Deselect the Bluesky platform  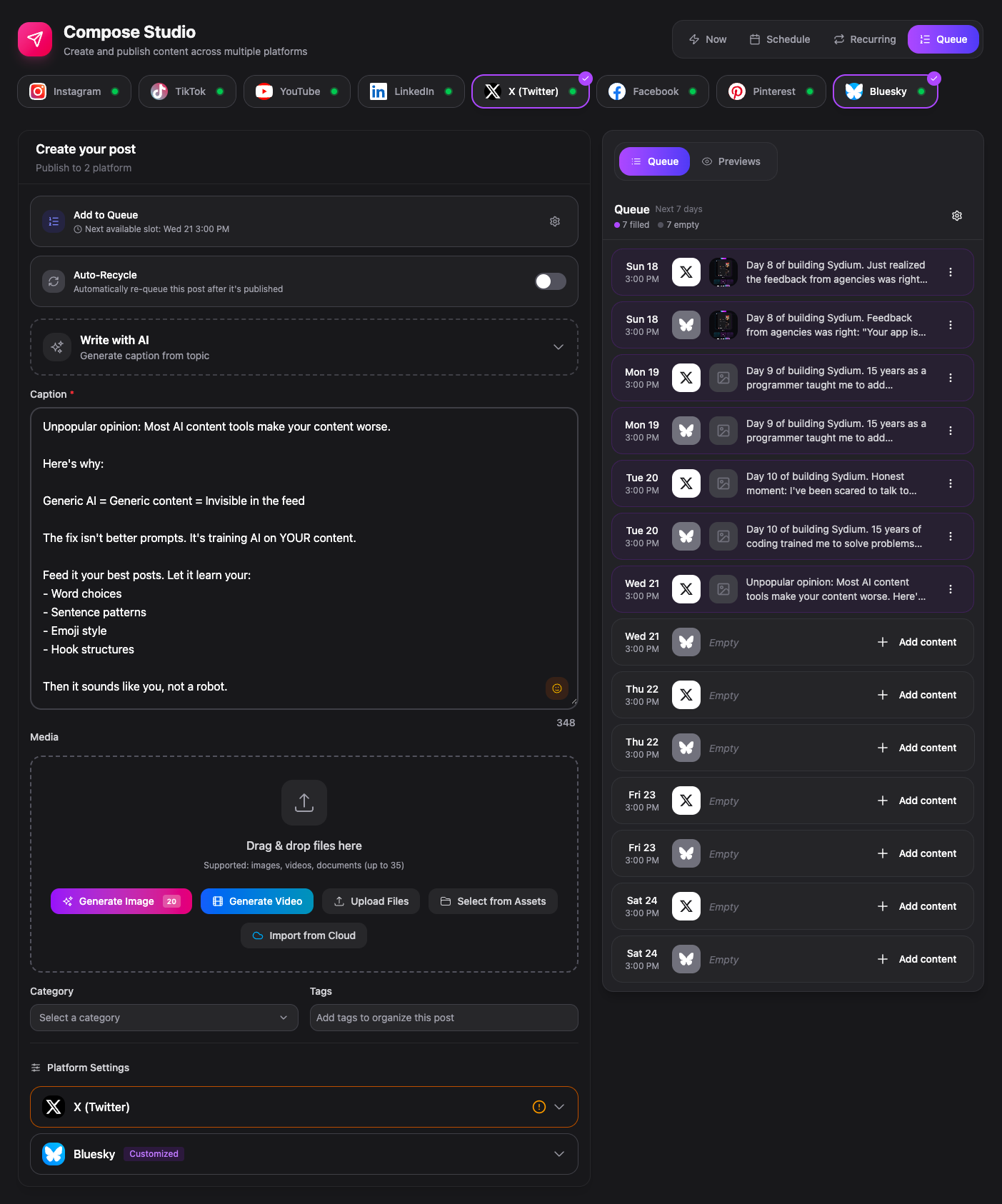click(884, 91)
